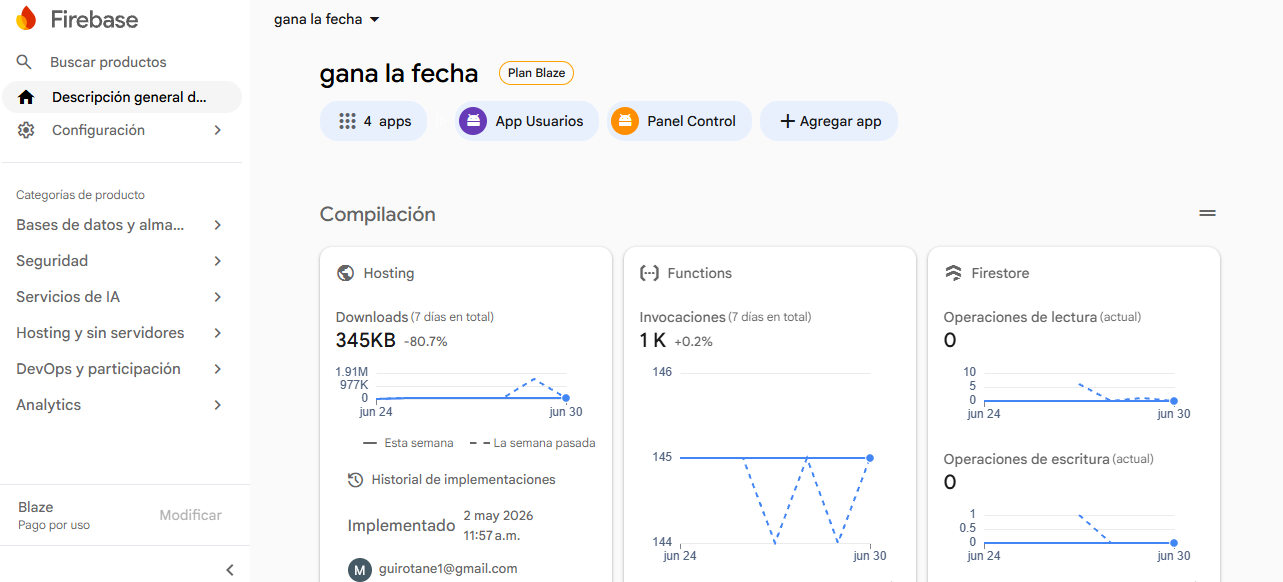Click the La semana pasada legend entry
Screen dimensions: 1283x582
click(532, 442)
